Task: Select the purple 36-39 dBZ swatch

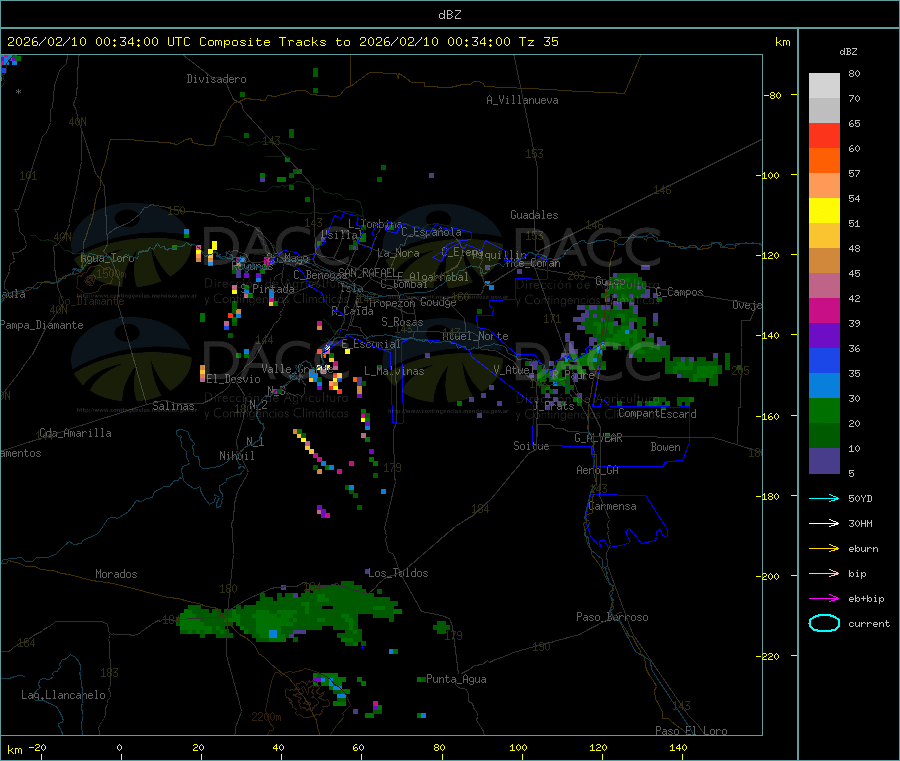Action: (824, 336)
